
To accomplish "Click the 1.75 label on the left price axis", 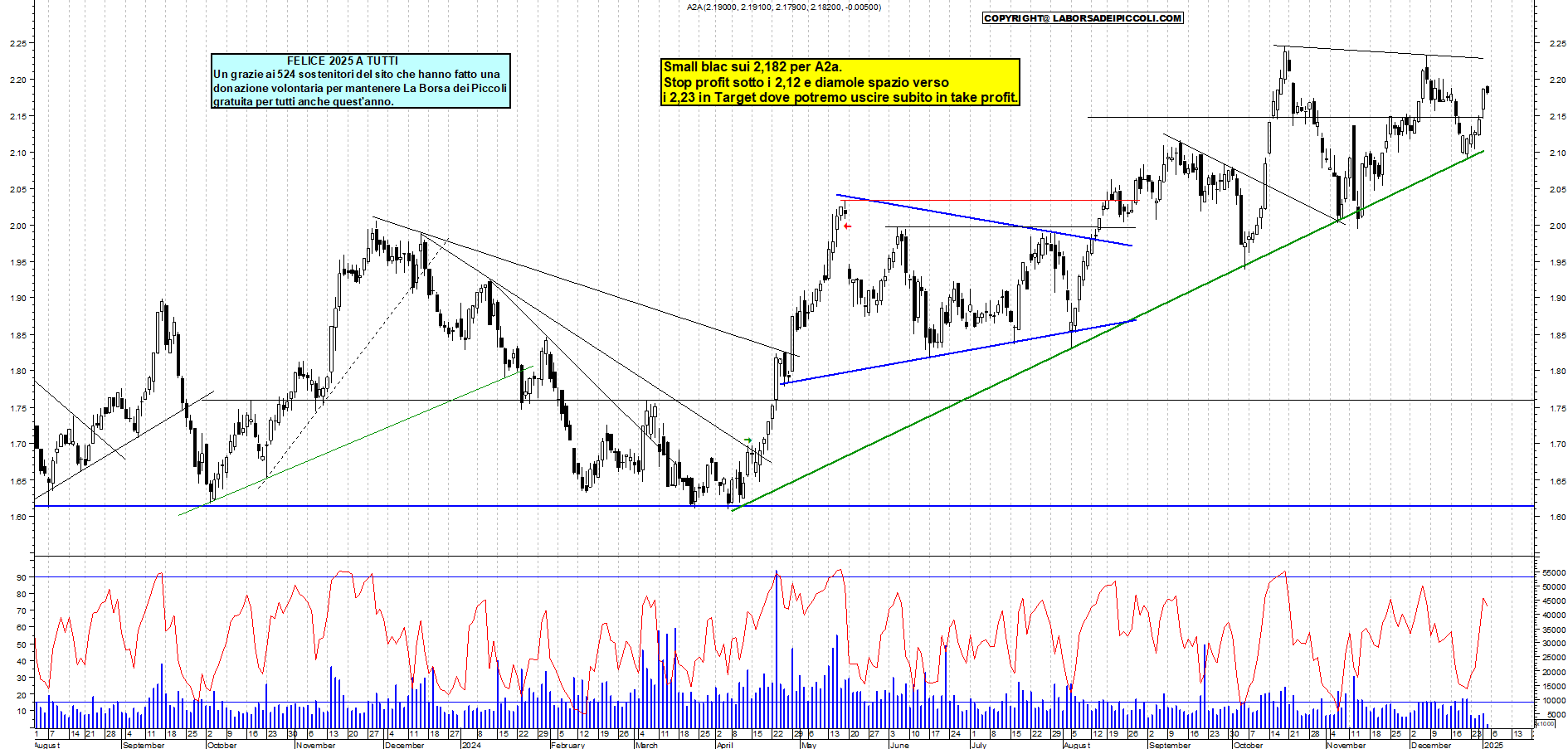I will (x=18, y=408).
